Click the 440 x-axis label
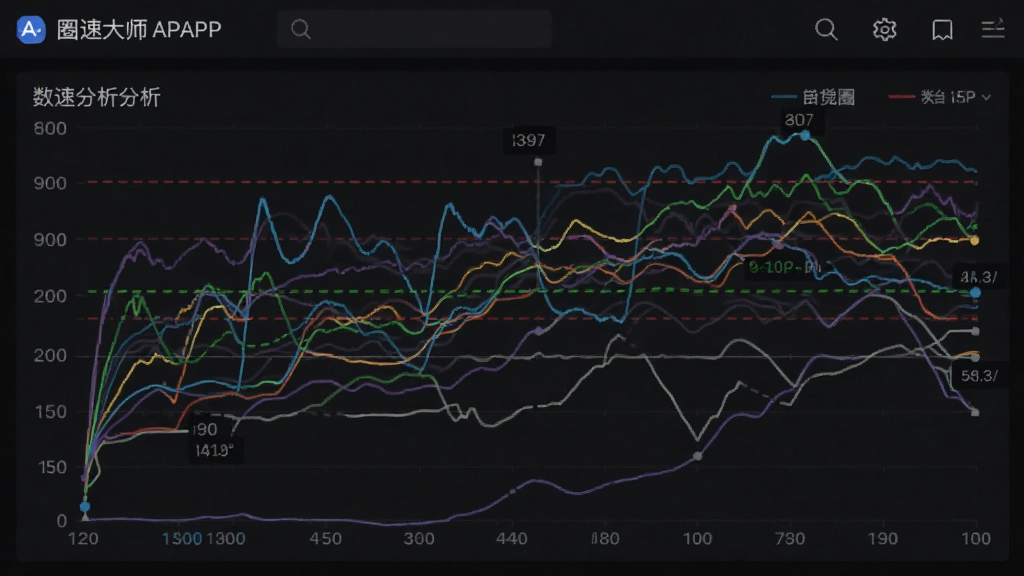Screen dimensions: 1024x576 511,539
